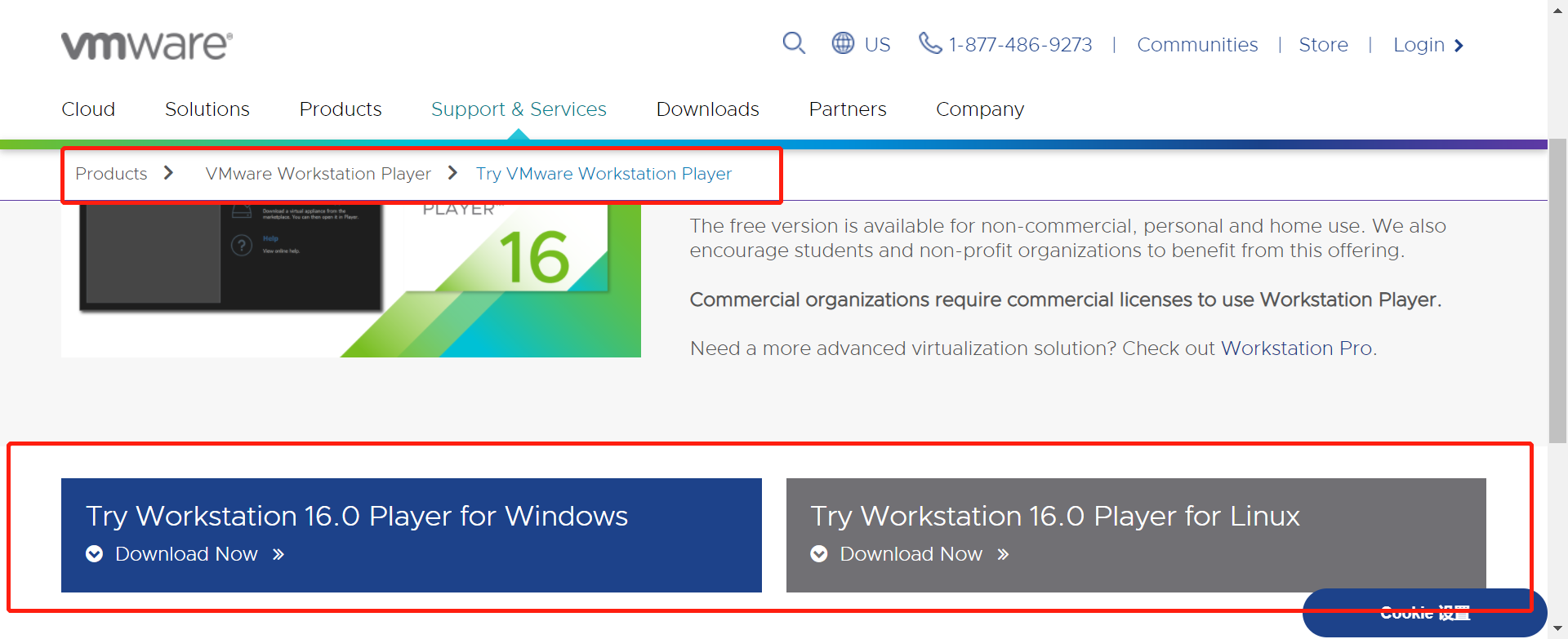Click the Products breadcrumb link
Image resolution: width=1568 pixels, height=639 pixels.
[x=111, y=174]
